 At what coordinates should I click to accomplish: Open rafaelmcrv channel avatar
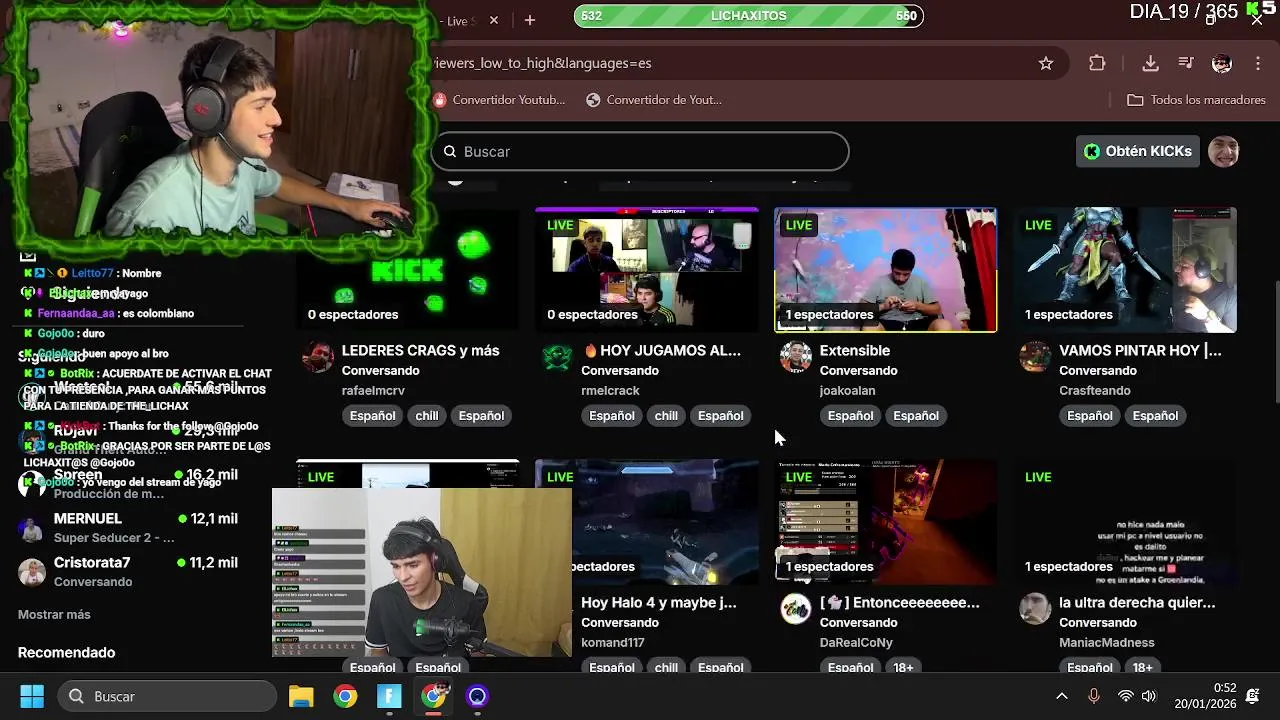[x=318, y=357]
